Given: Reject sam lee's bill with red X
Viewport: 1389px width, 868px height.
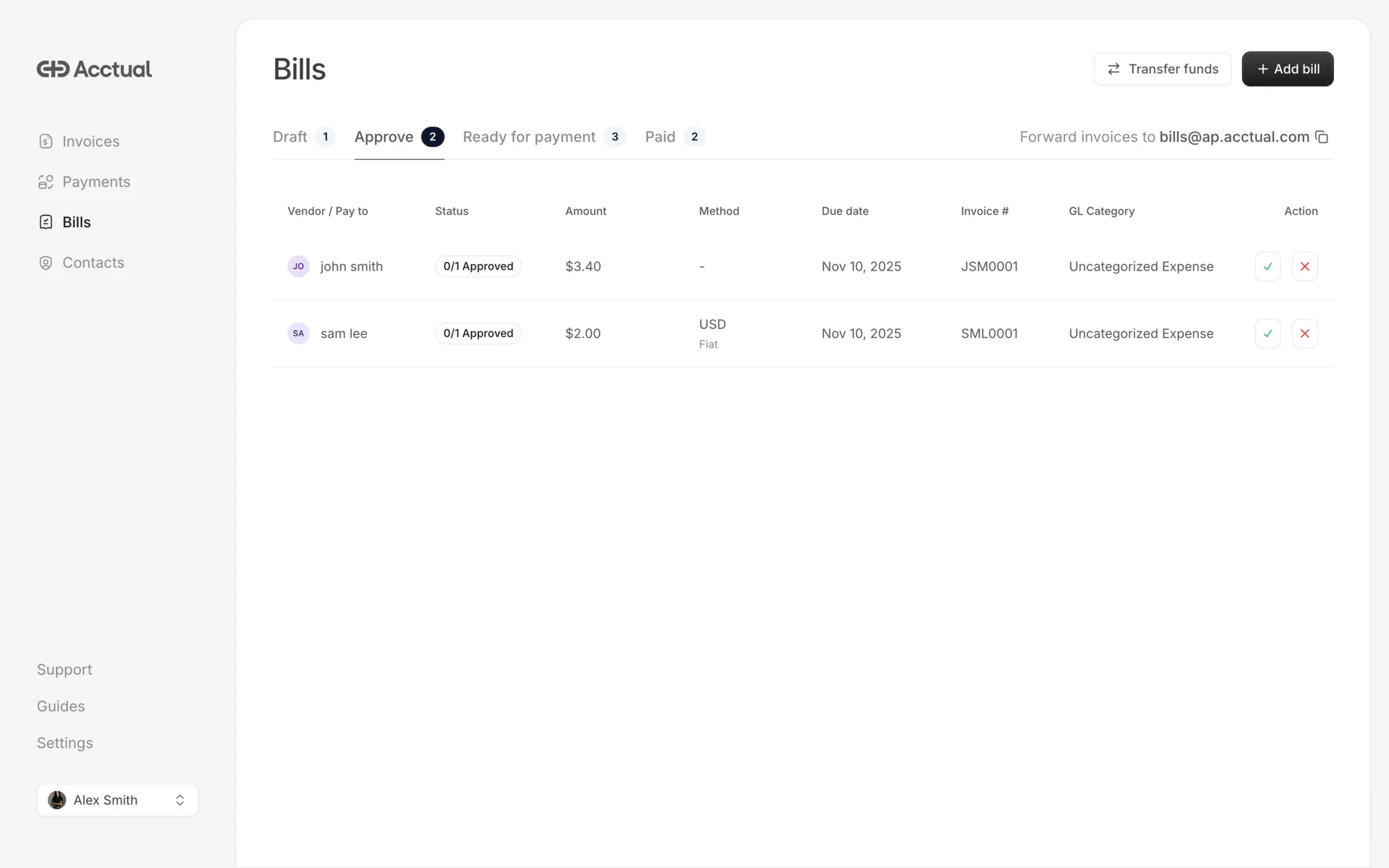Looking at the screenshot, I should point(1304,333).
